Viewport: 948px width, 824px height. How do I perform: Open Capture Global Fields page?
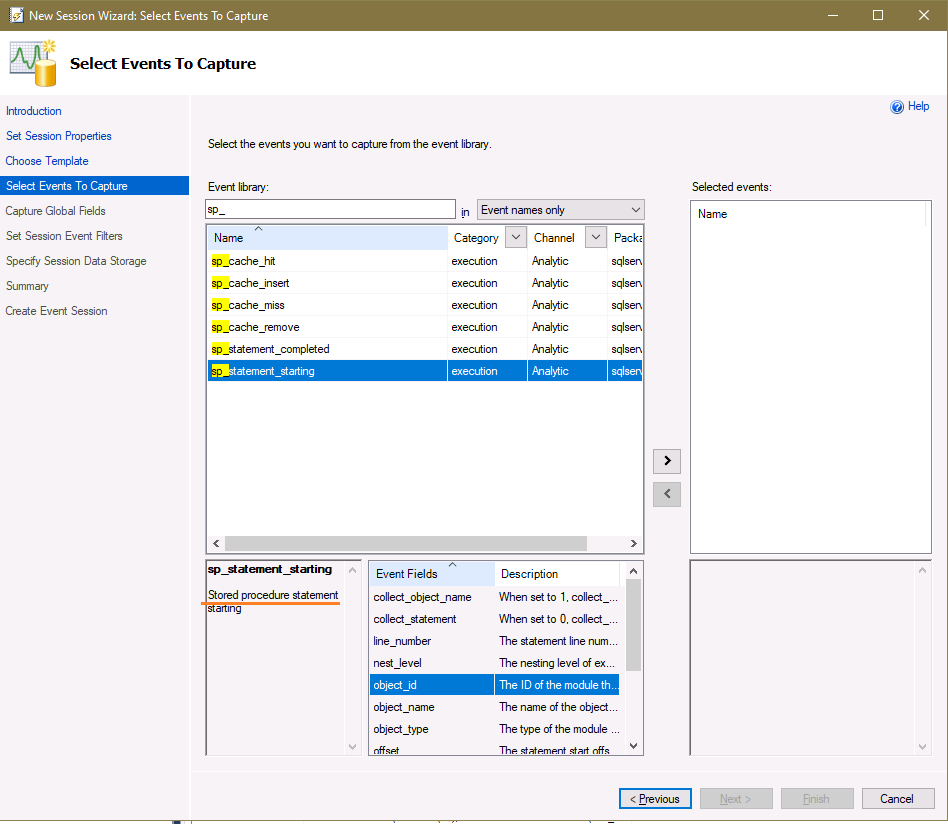tap(56, 211)
